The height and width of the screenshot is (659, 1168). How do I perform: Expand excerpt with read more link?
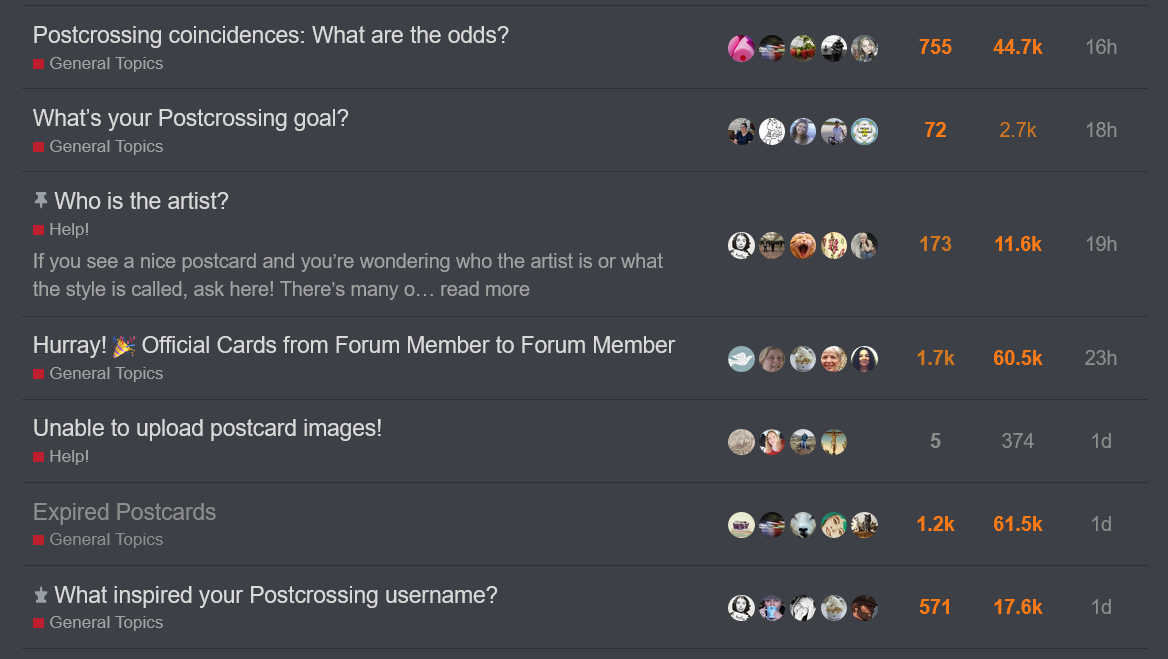tap(484, 289)
